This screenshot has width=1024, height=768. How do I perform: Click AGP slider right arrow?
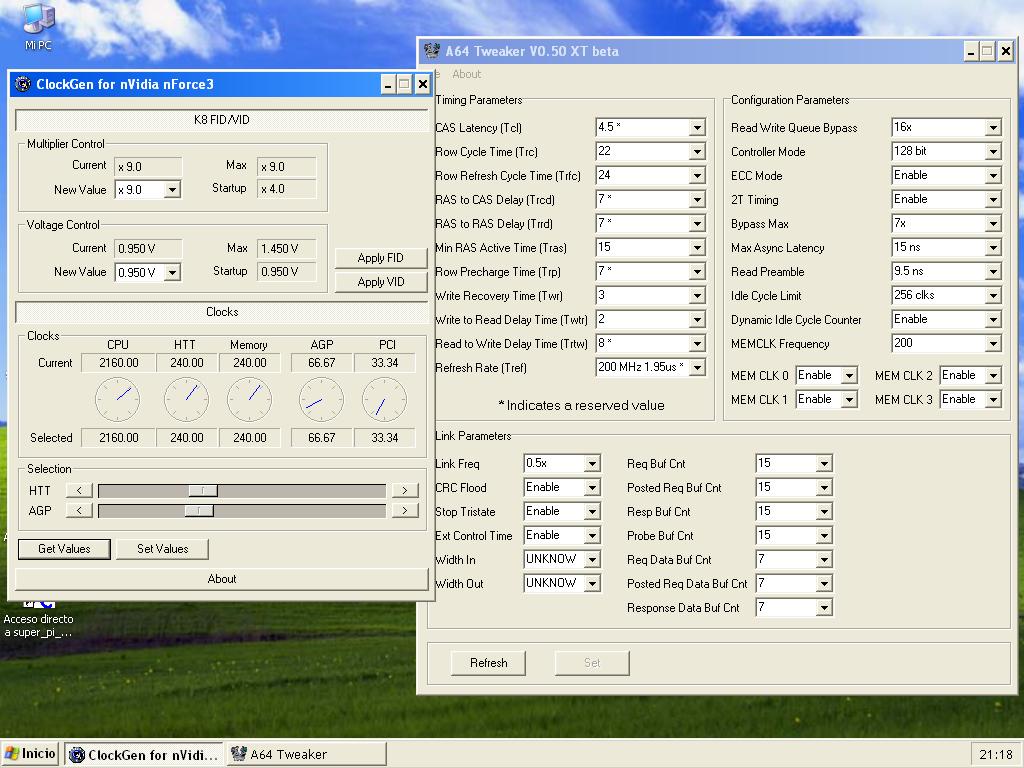[404, 510]
